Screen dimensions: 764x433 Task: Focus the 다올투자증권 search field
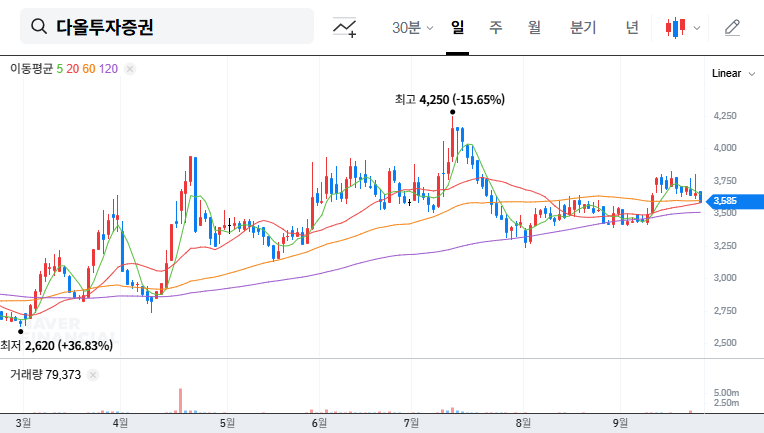coord(167,26)
